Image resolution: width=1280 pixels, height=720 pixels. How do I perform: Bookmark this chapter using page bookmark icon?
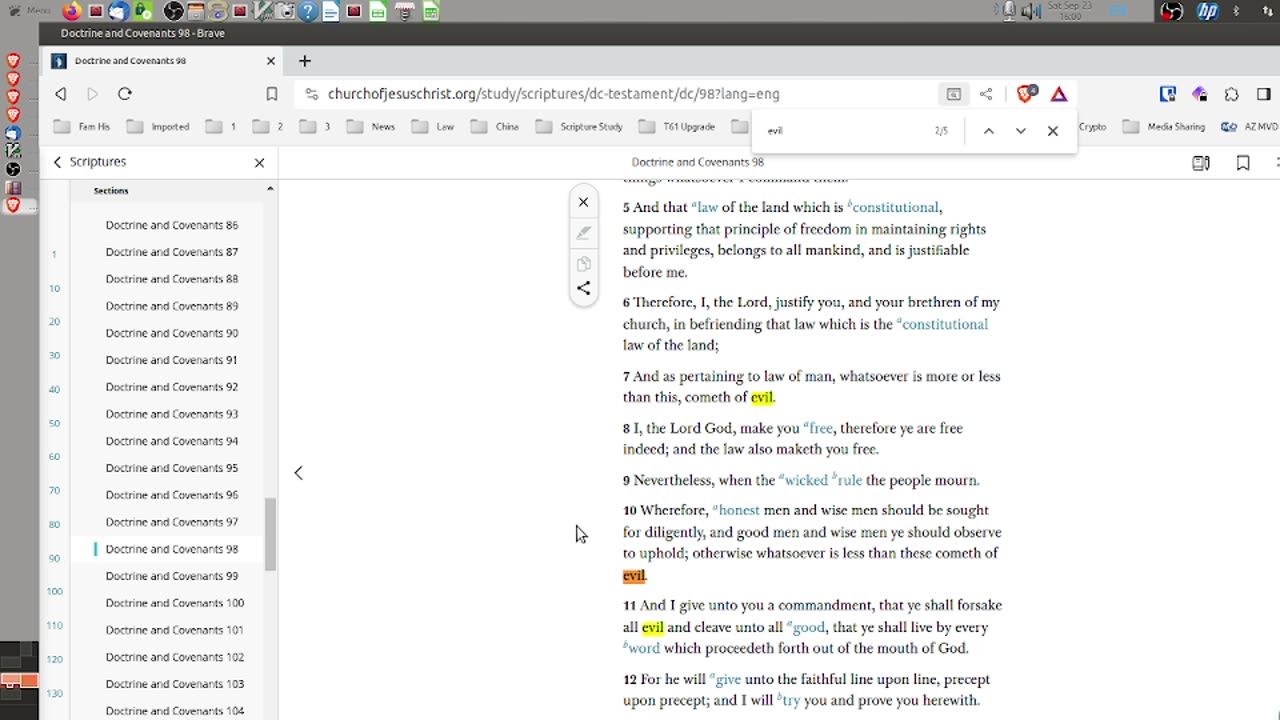point(1243,163)
